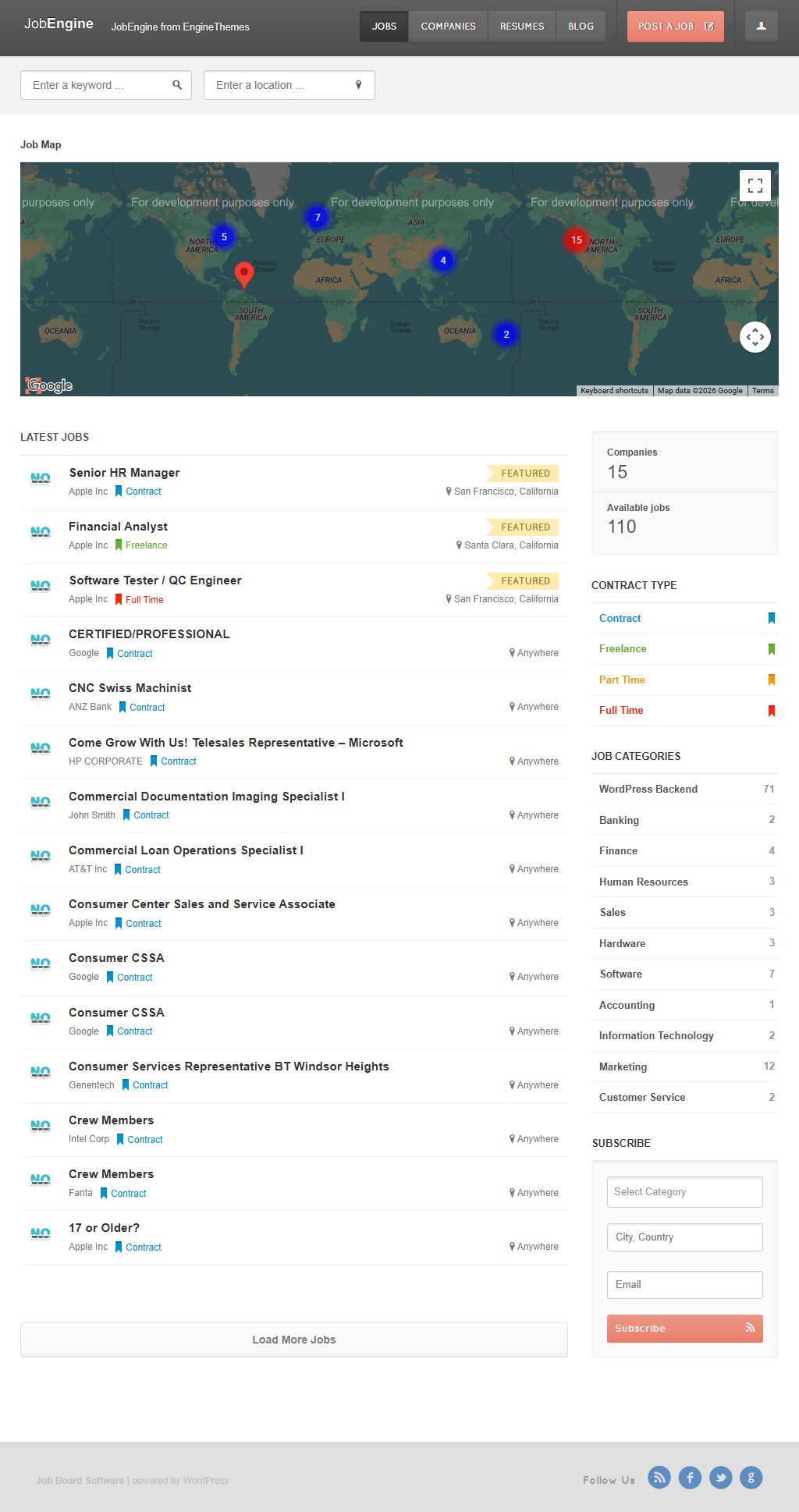
Task: Open the Companies tab in the header
Action: 448,27
